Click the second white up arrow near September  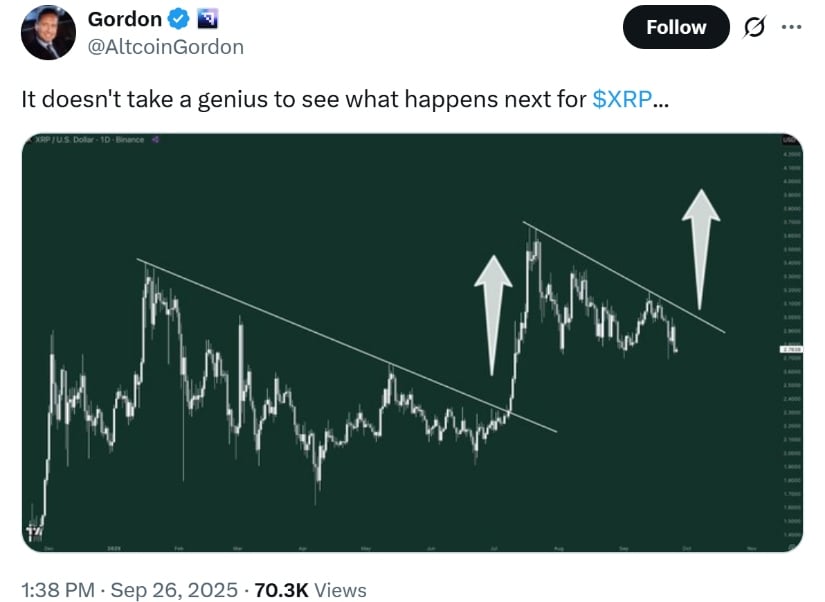[701, 249]
